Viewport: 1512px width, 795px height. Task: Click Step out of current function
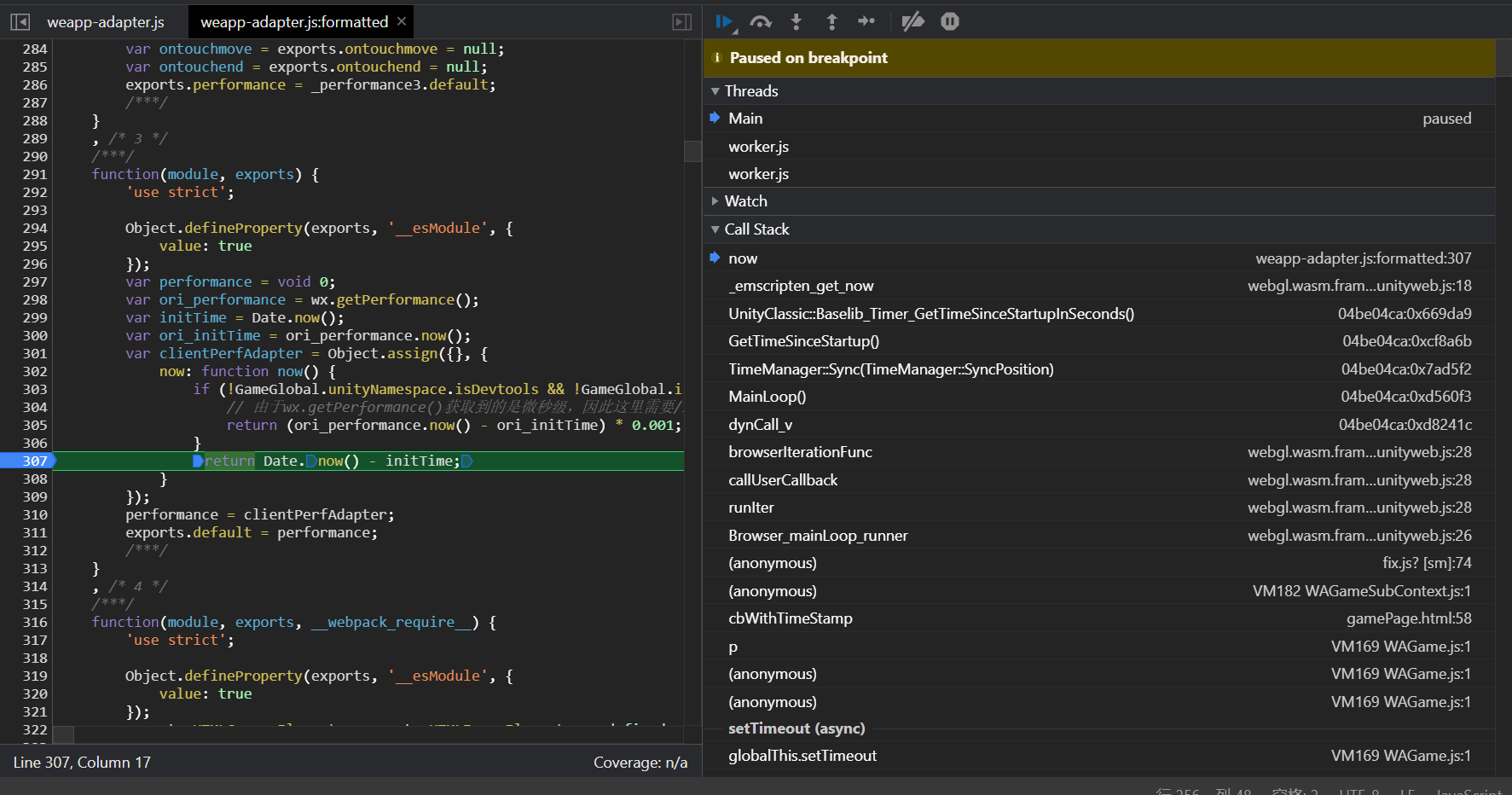[832, 22]
